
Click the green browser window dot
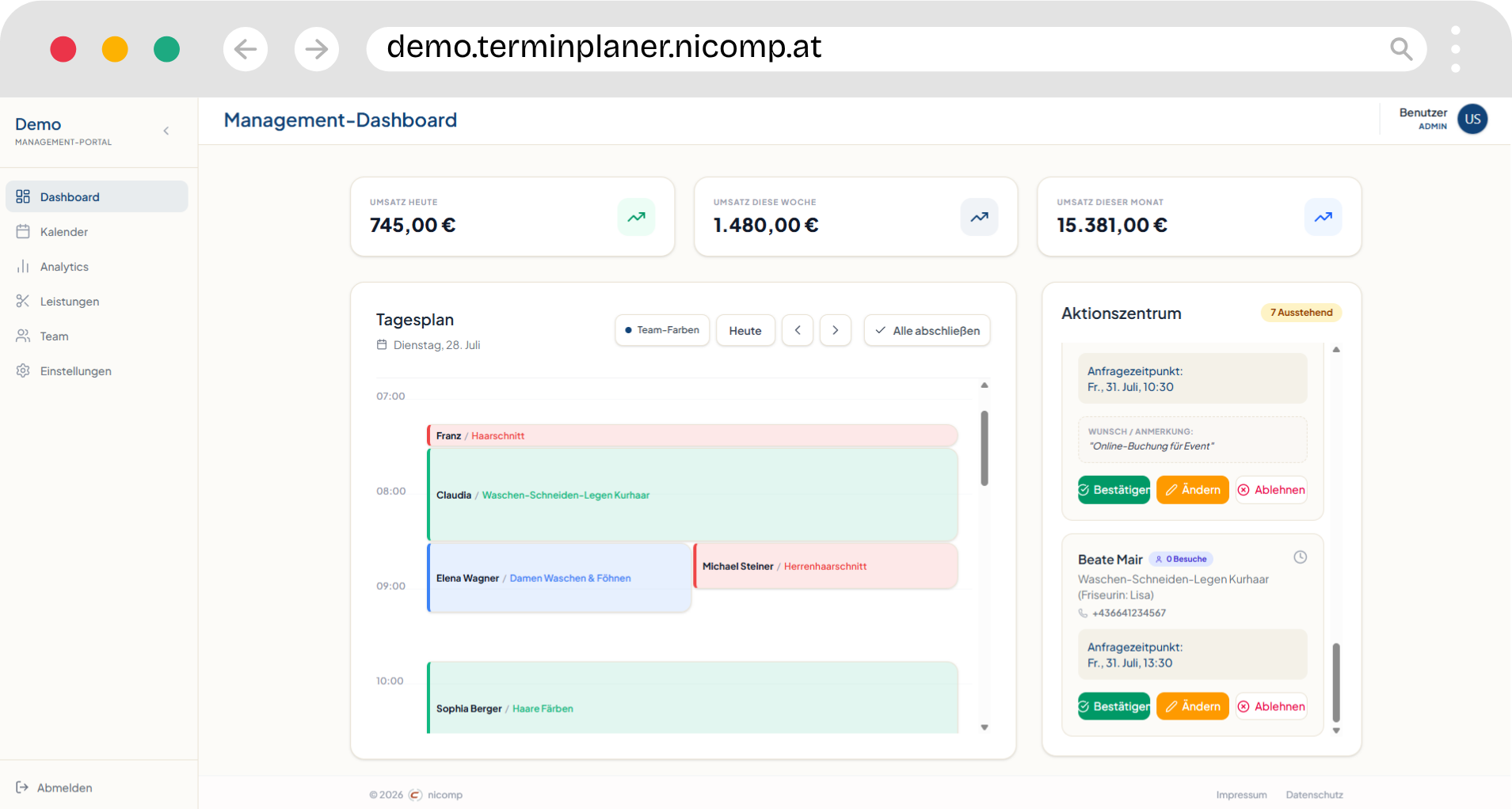166,49
